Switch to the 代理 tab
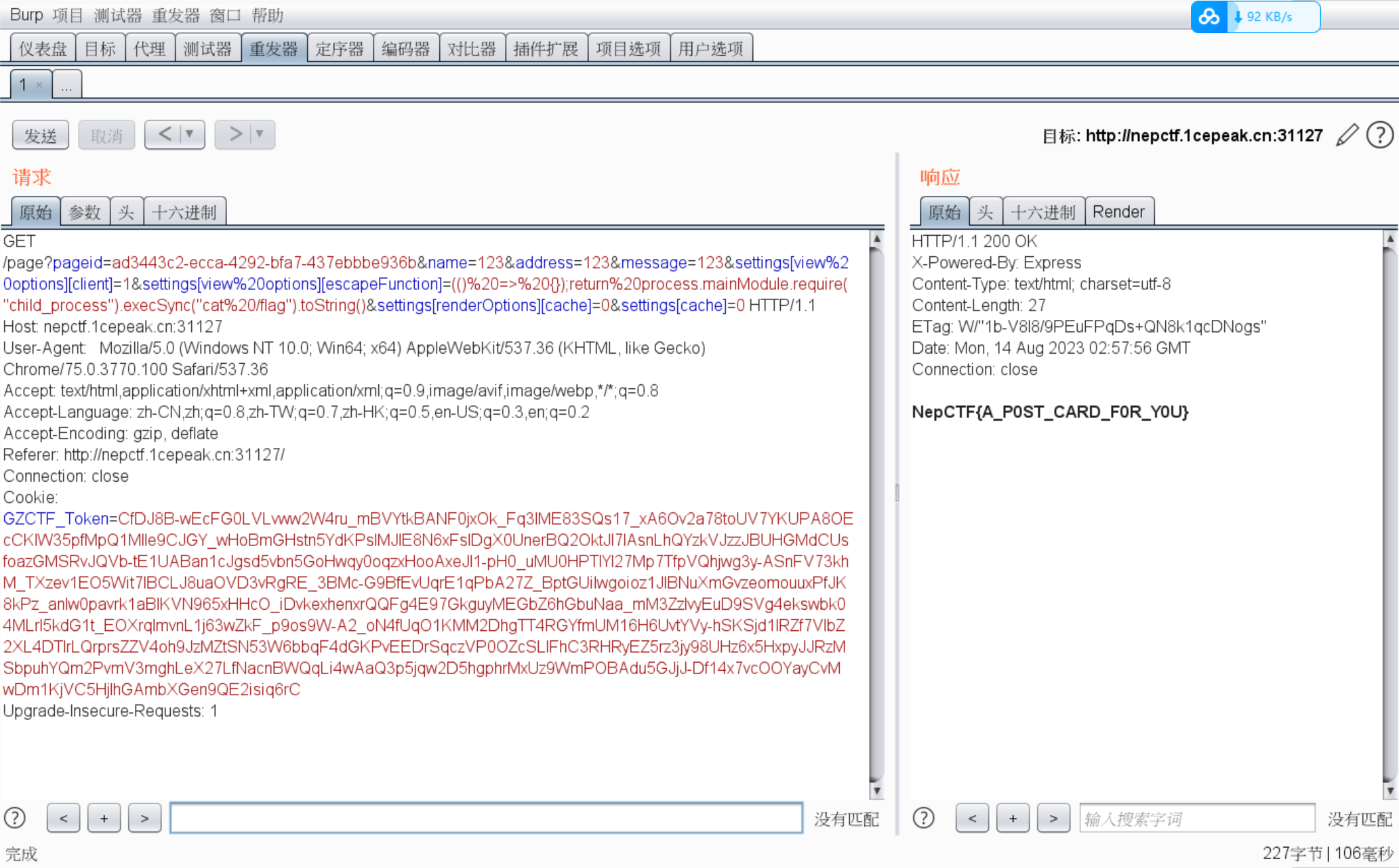Viewport: 1399px width, 868px height. (x=150, y=48)
